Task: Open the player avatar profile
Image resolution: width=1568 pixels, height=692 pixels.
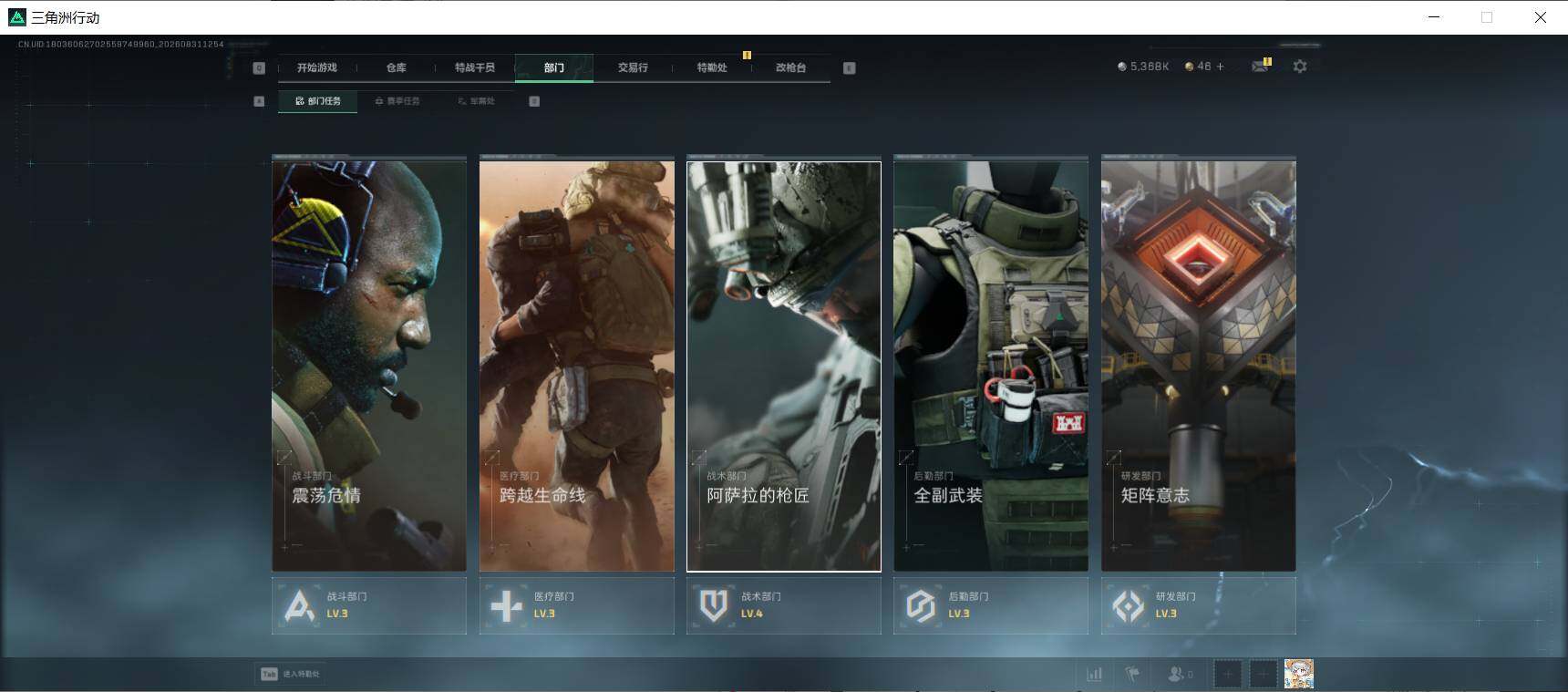Action: click(1299, 674)
